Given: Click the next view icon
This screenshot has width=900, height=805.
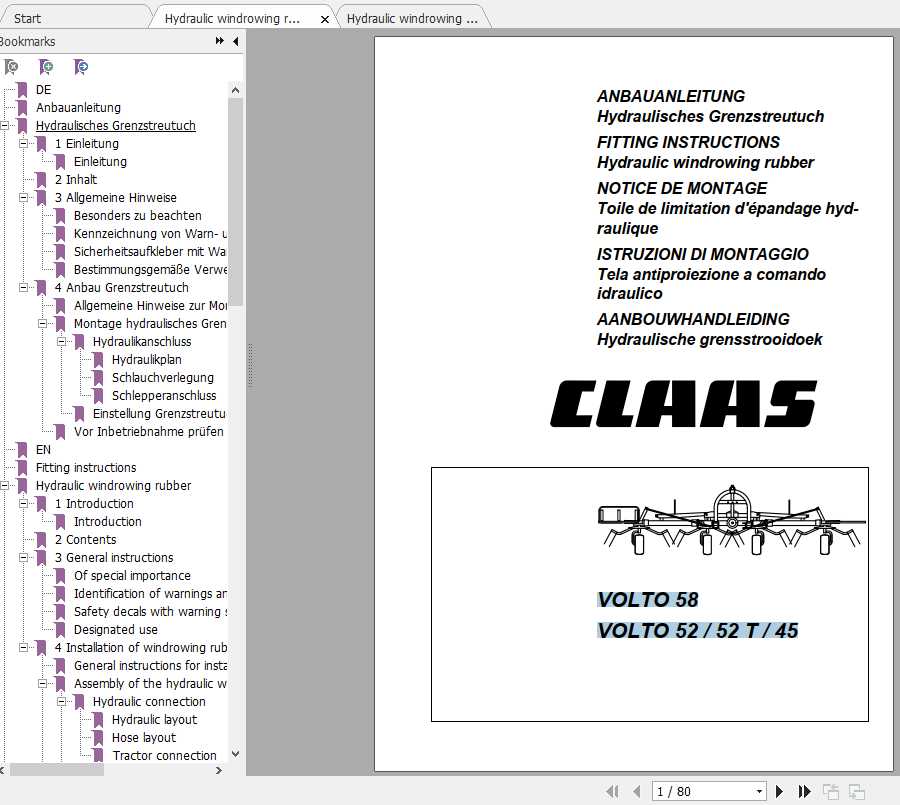Looking at the screenshot, I should point(859,790).
